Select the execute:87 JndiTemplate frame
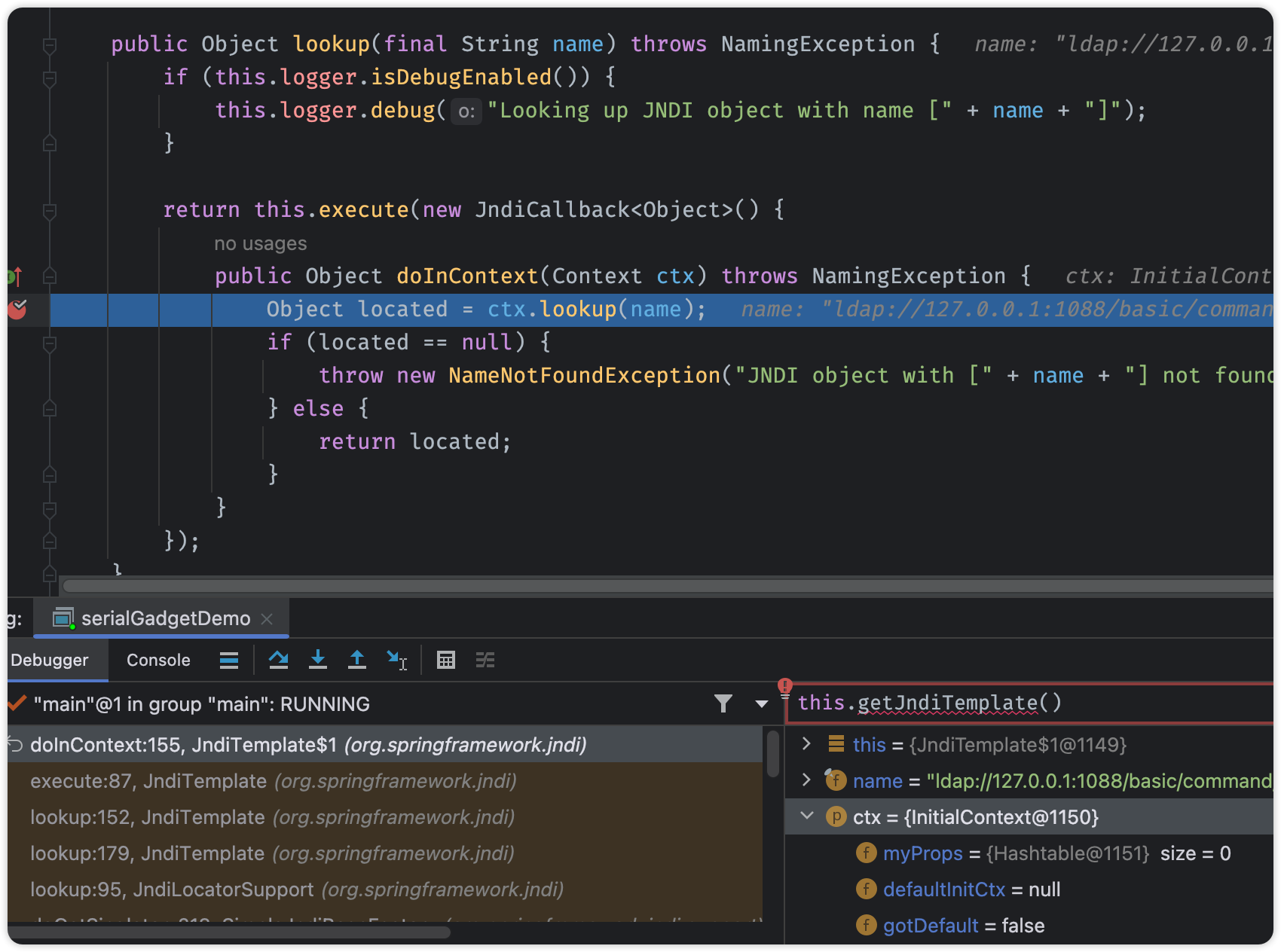This screenshot has width=1281, height=952. click(x=384, y=781)
